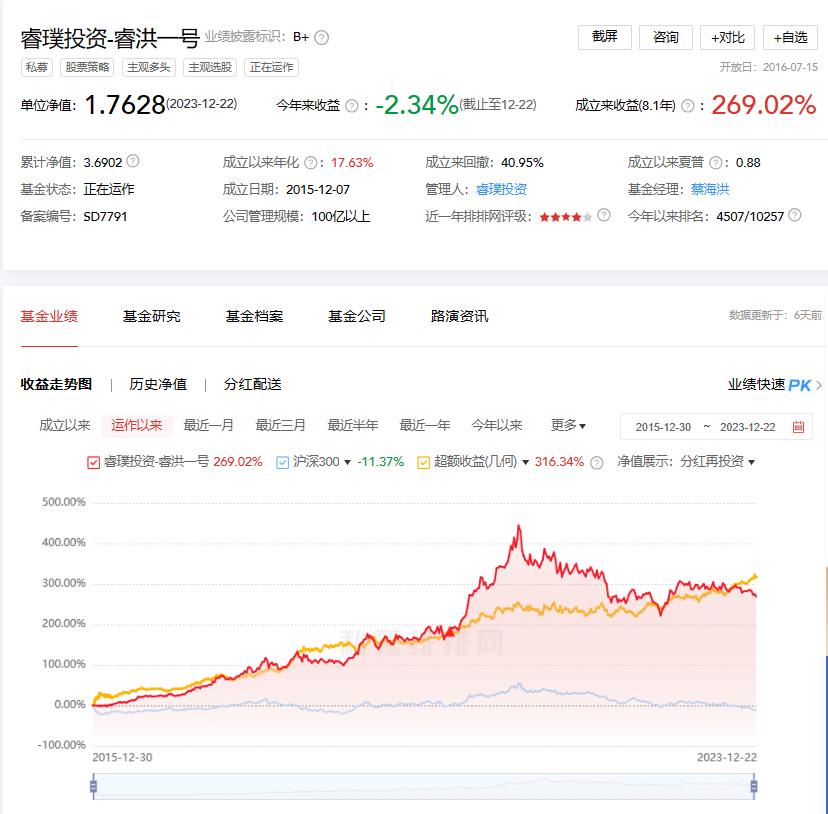The image size is (828, 814).
Task: Switch to 基金研究 tab
Action: point(152,316)
